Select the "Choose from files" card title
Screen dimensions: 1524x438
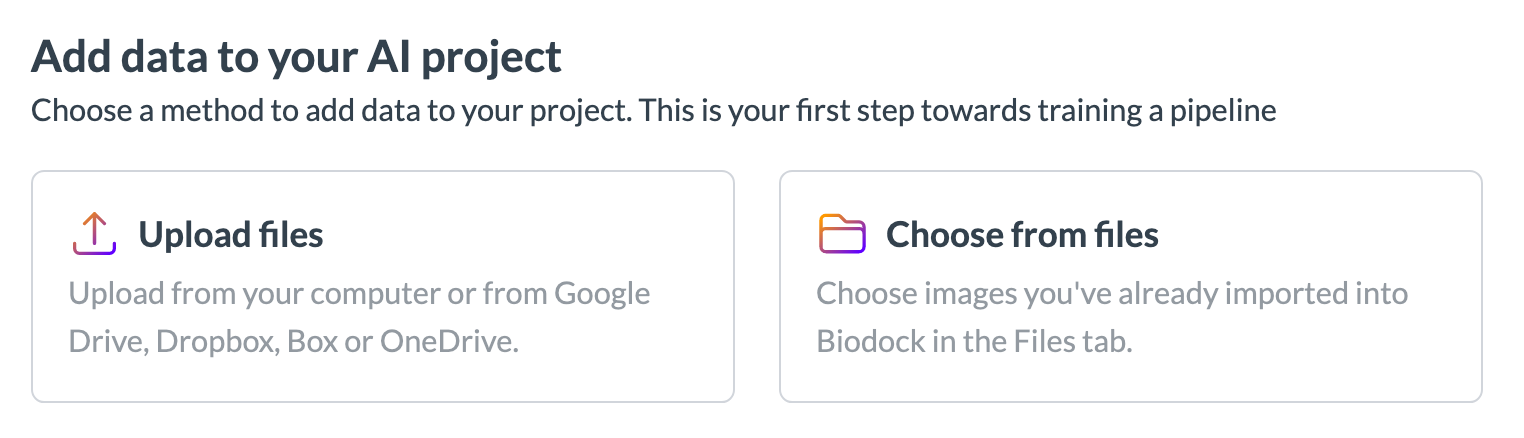click(1022, 235)
